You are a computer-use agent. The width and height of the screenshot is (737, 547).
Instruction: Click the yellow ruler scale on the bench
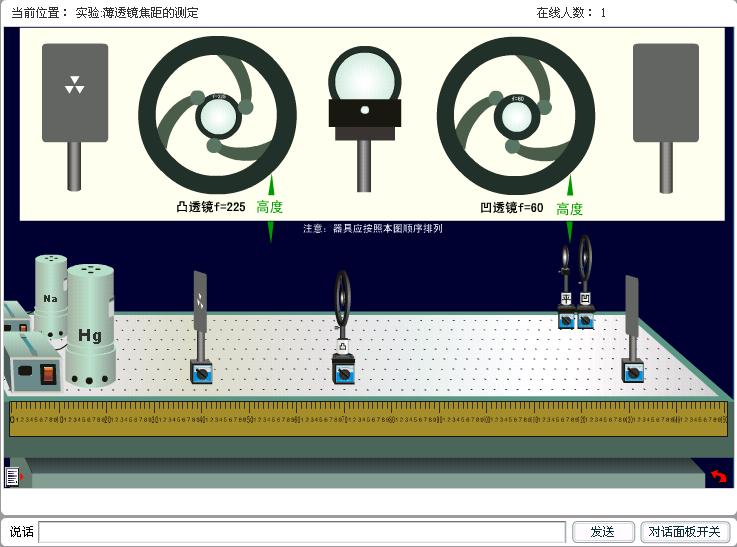click(368, 420)
